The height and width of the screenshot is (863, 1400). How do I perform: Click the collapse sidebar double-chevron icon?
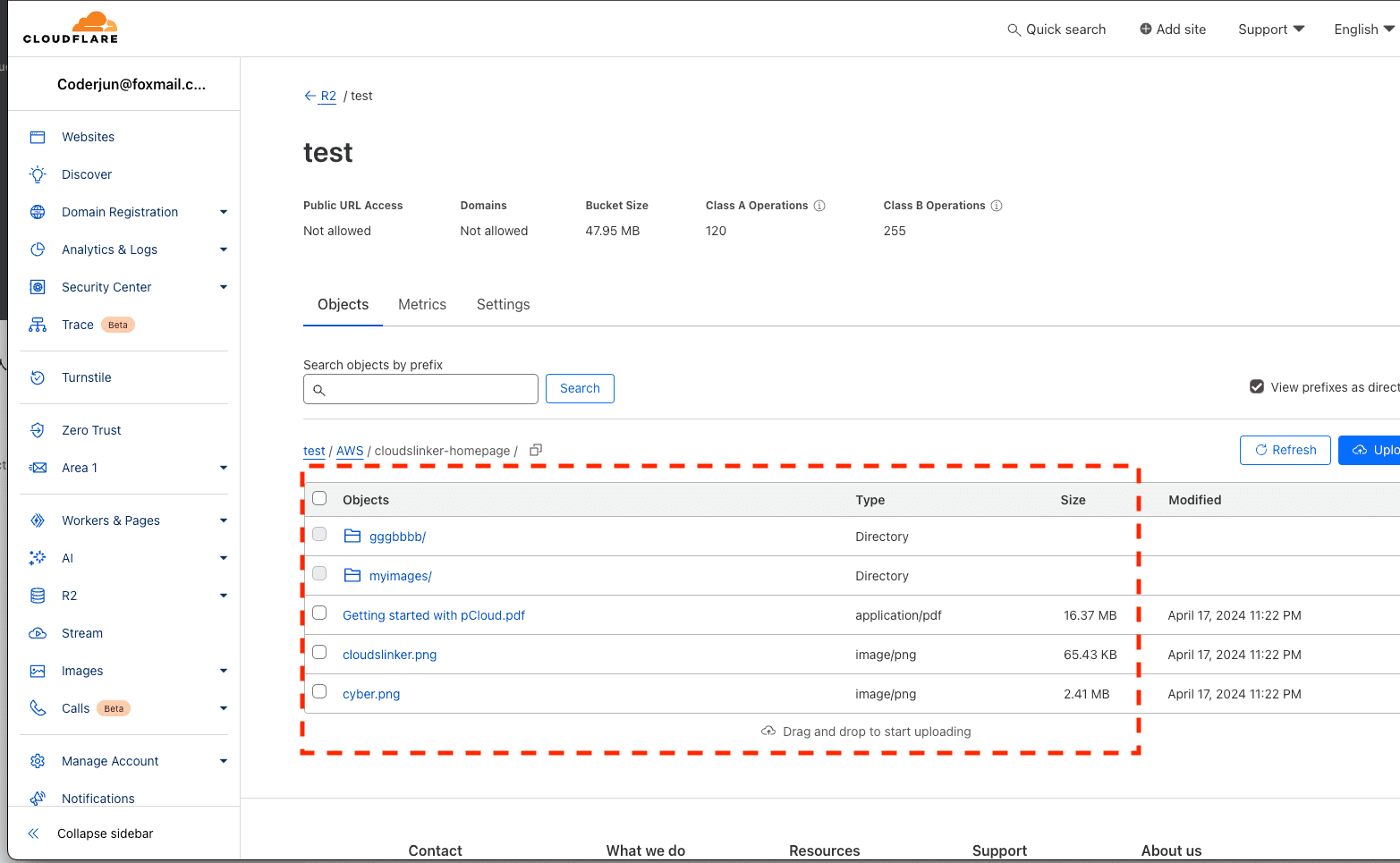point(33,833)
